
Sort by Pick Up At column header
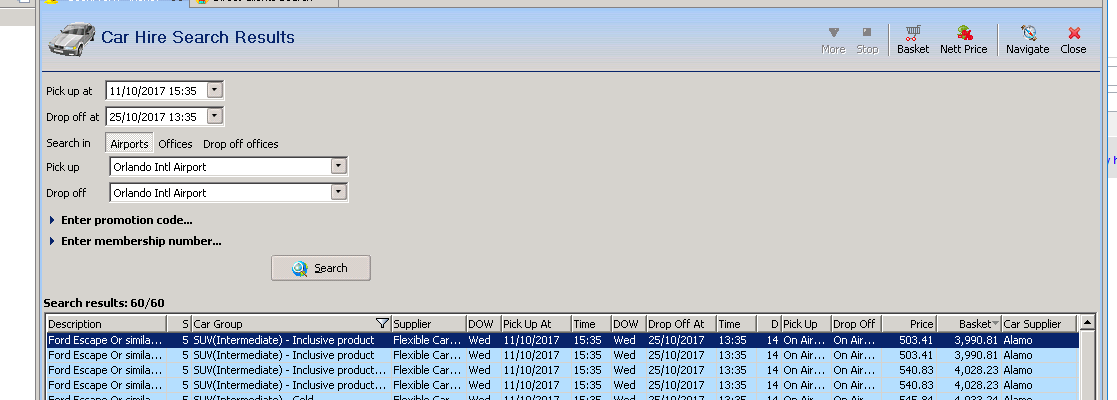pos(536,324)
